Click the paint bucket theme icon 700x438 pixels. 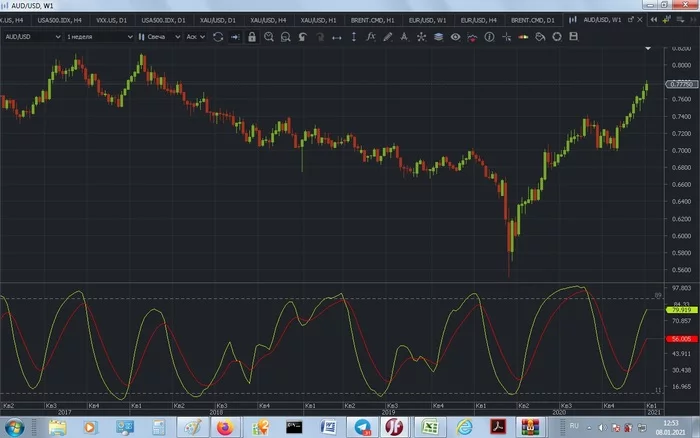pos(540,37)
